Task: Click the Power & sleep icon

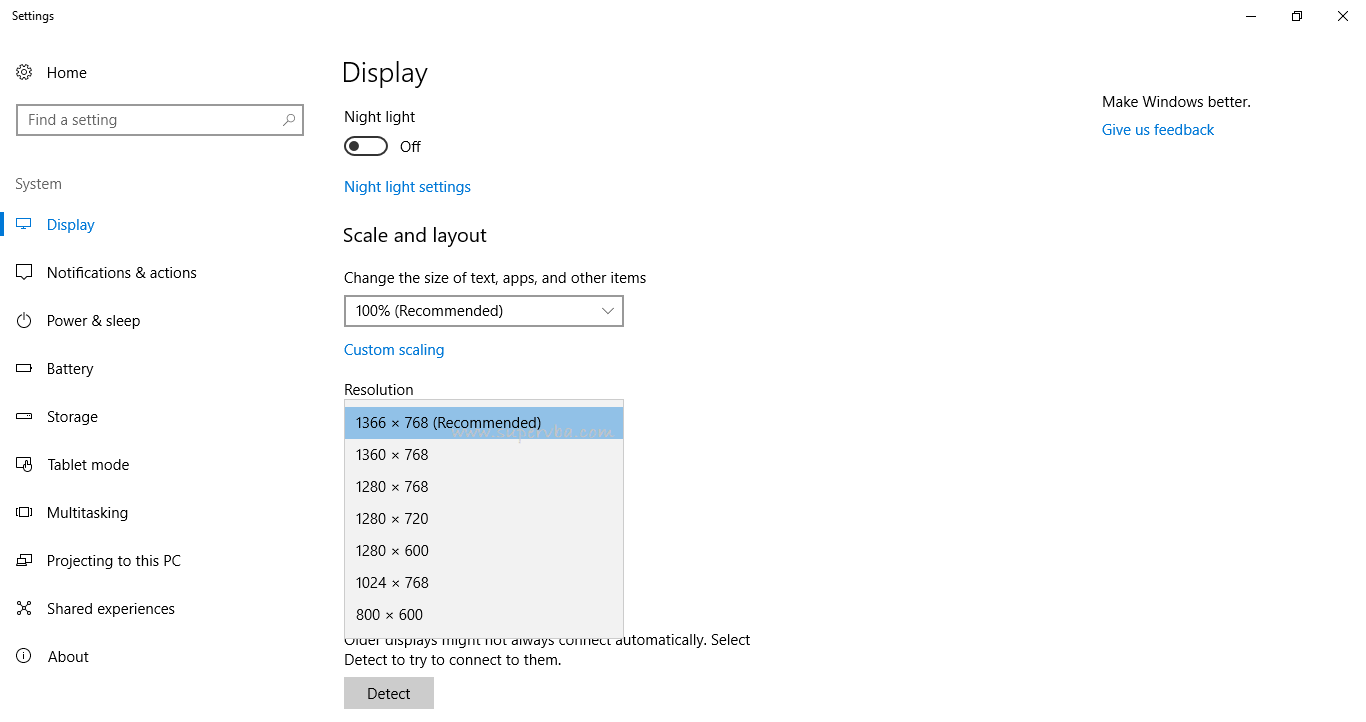Action: [24, 321]
